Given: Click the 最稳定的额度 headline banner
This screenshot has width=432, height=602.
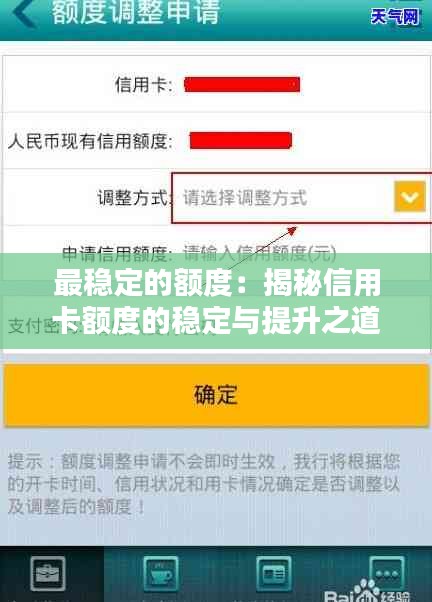Looking at the screenshot, I should tap(216, 301).
